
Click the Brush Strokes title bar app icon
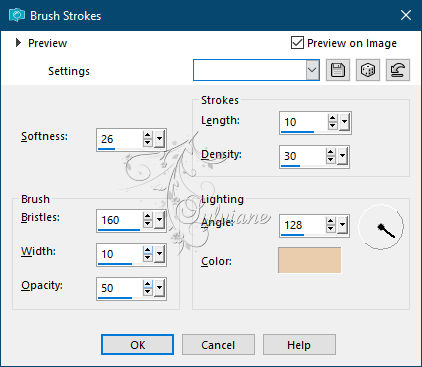(x=17, y=15)
